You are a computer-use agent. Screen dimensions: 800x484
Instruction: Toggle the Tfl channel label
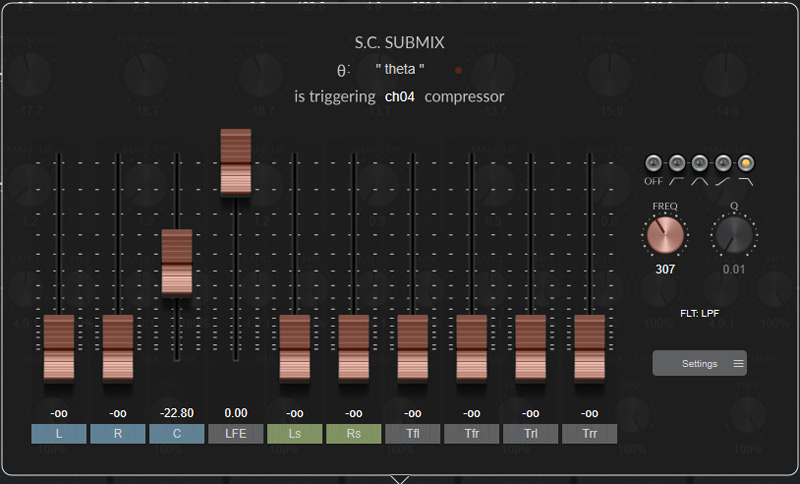413,434
